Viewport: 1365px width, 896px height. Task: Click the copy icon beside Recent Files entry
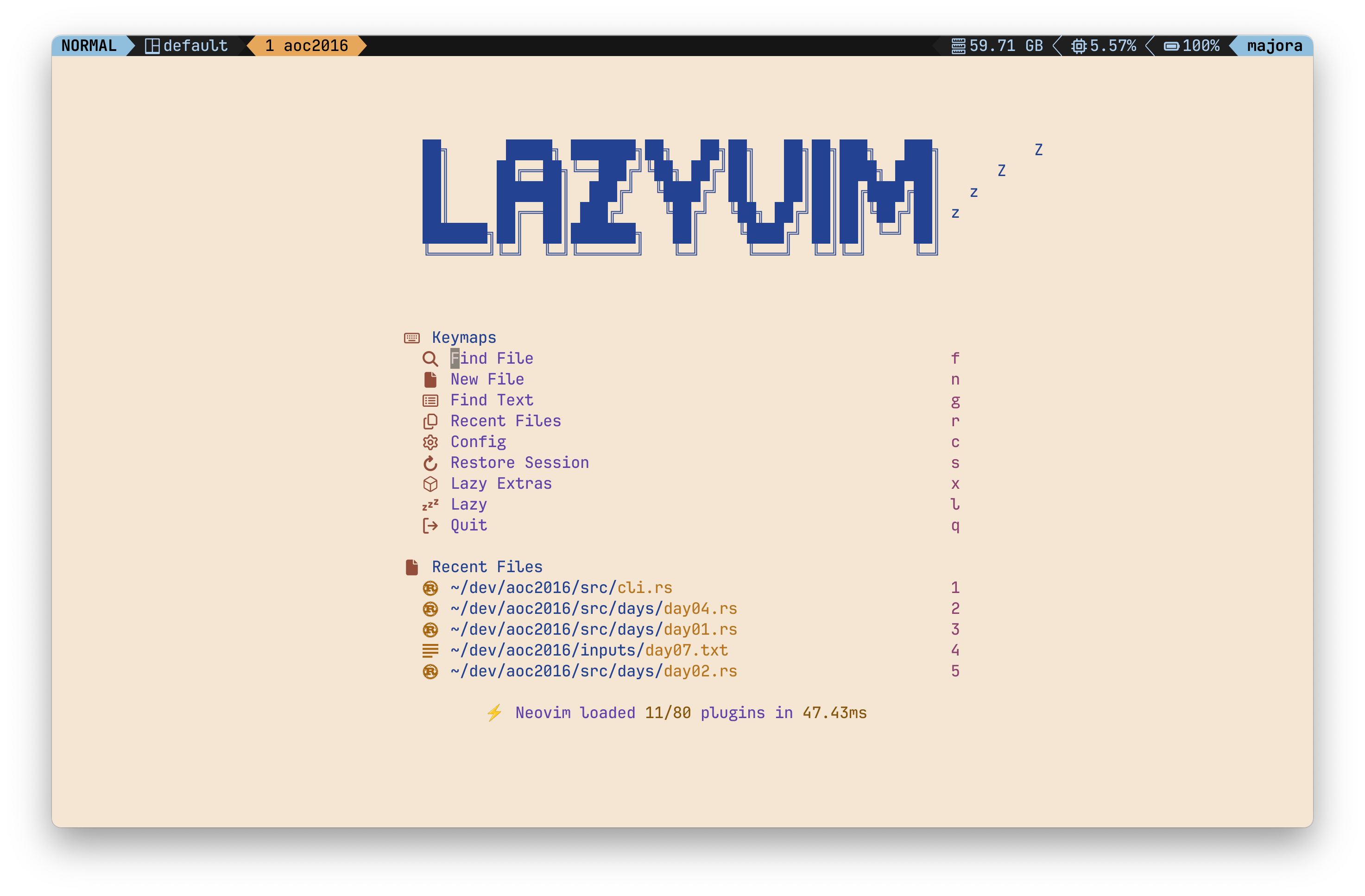coord(430,421)
